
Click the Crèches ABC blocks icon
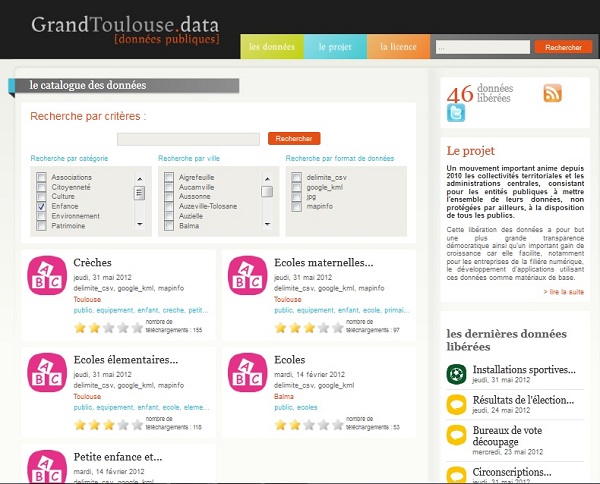47,275
